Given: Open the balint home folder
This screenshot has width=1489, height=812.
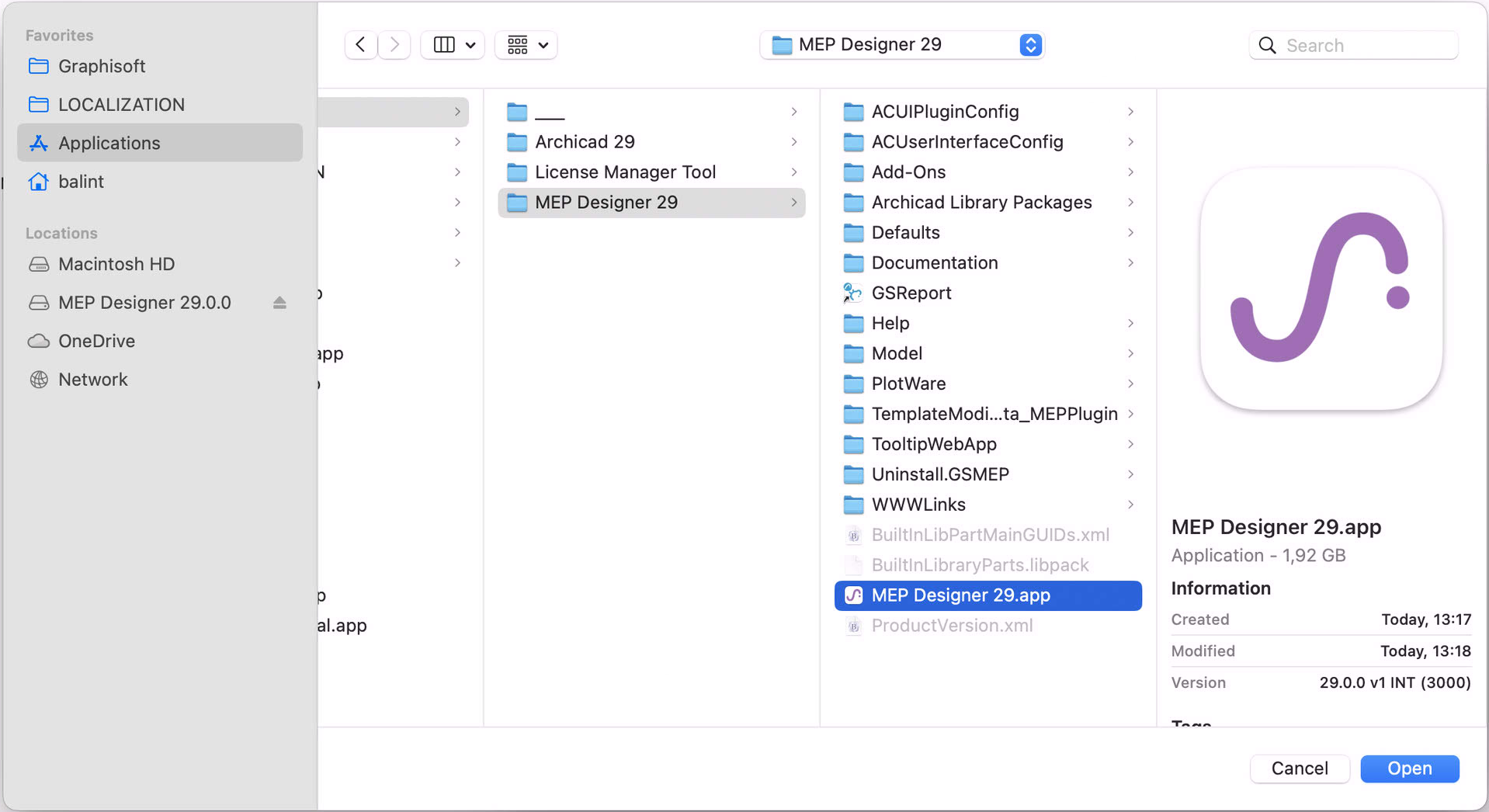Looking at the screenshot, I should tap(81, 182).
